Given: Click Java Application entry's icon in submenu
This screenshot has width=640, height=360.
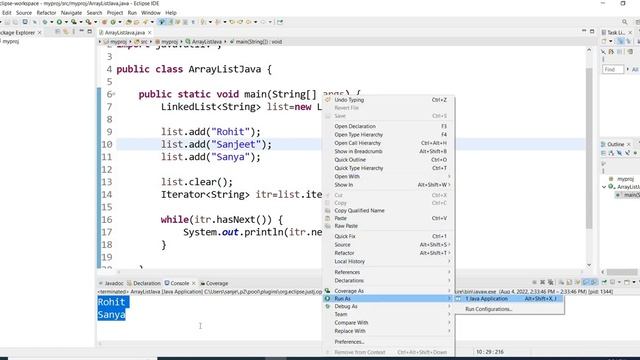Looking at the screenshot, I should pos(458,299).
